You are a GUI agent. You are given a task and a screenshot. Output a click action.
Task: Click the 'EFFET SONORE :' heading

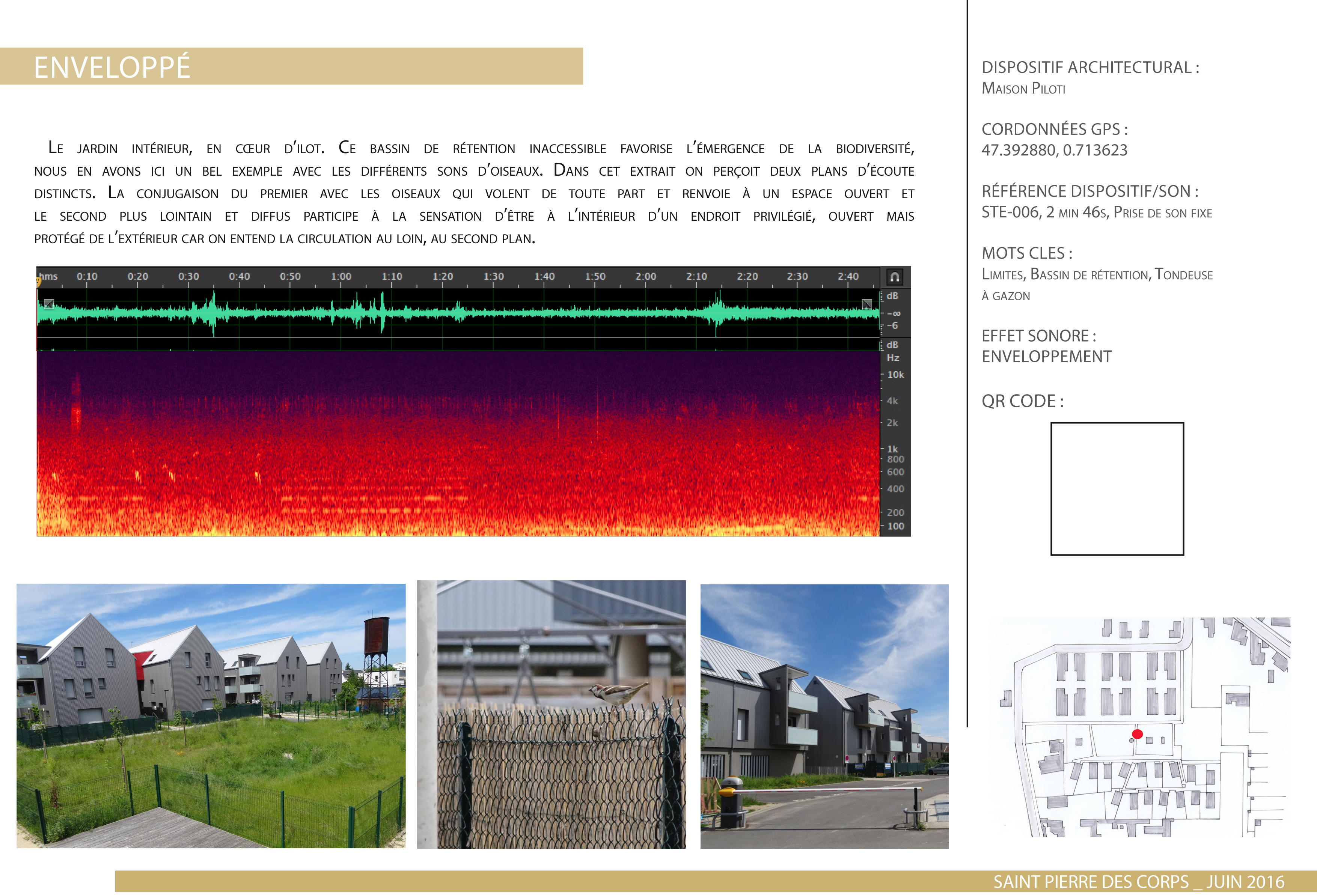1039,336
